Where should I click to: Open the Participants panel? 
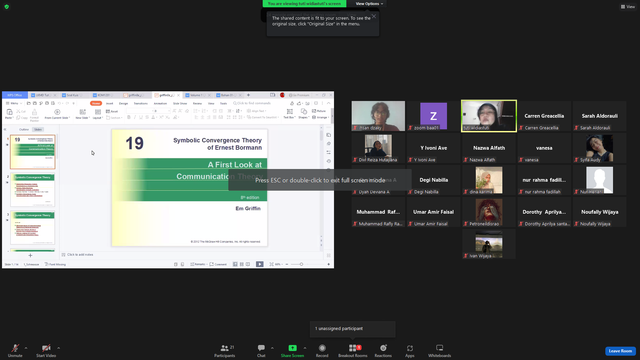point(224,350)
